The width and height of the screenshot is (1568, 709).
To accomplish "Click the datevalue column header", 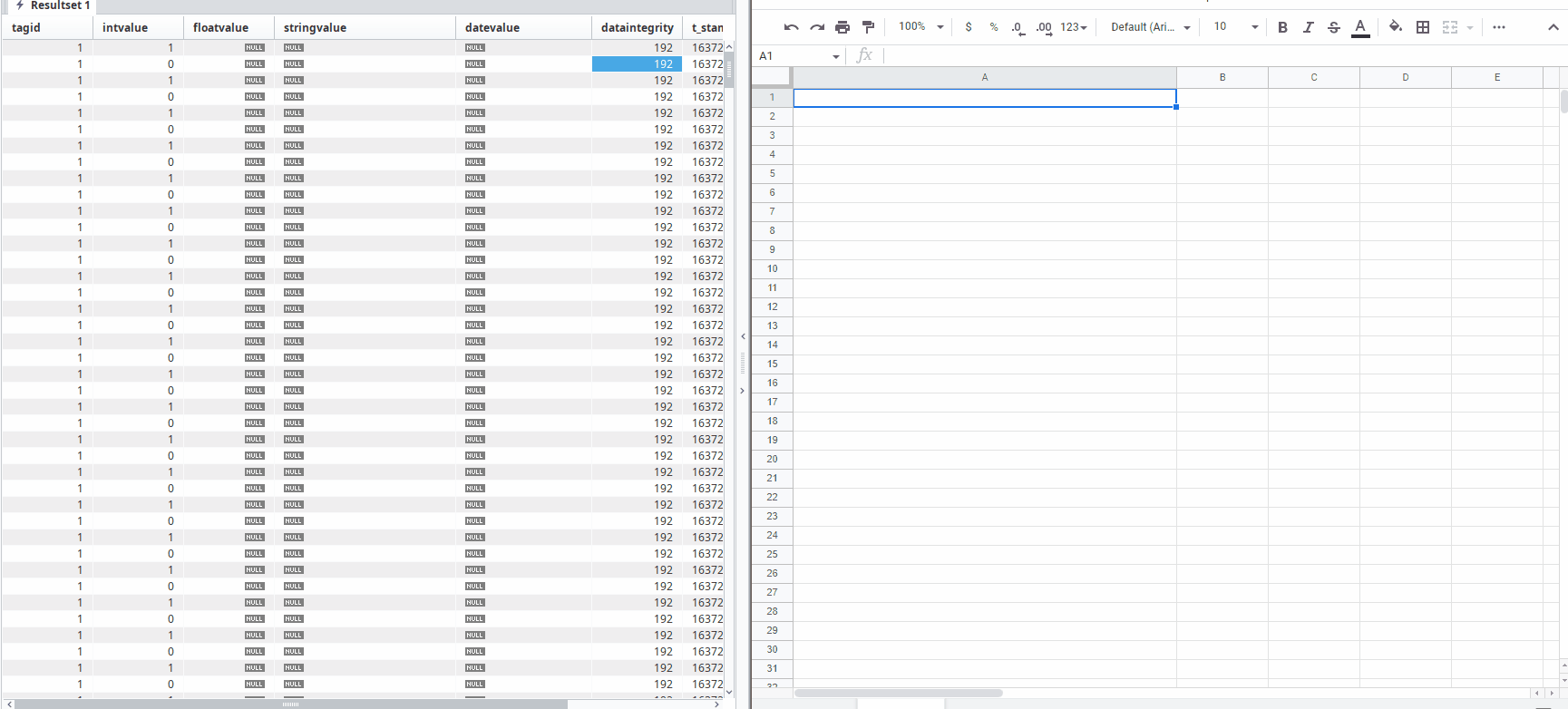I will (x=523, y=27).
